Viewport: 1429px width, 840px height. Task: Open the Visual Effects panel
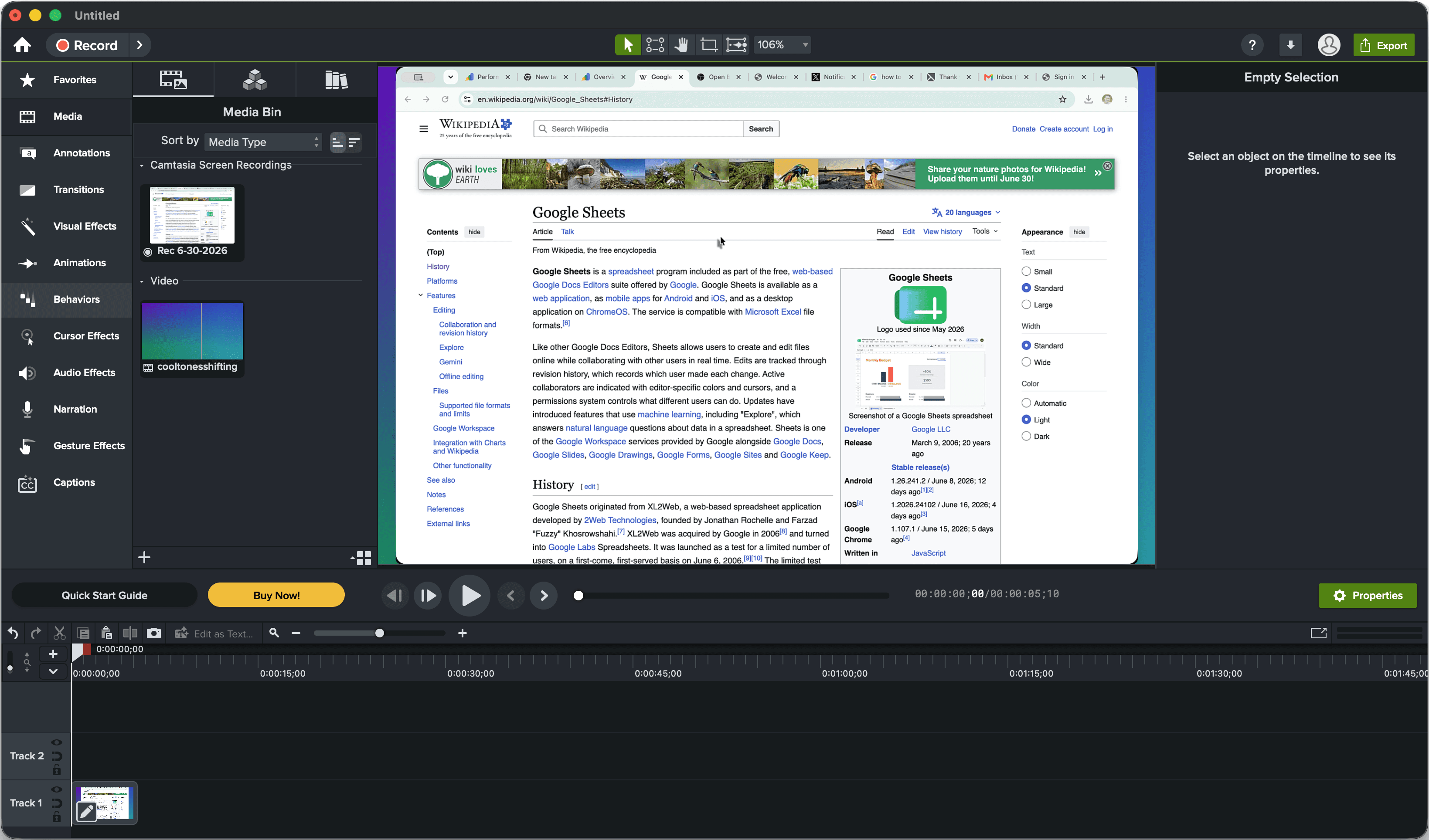point(67,226)
